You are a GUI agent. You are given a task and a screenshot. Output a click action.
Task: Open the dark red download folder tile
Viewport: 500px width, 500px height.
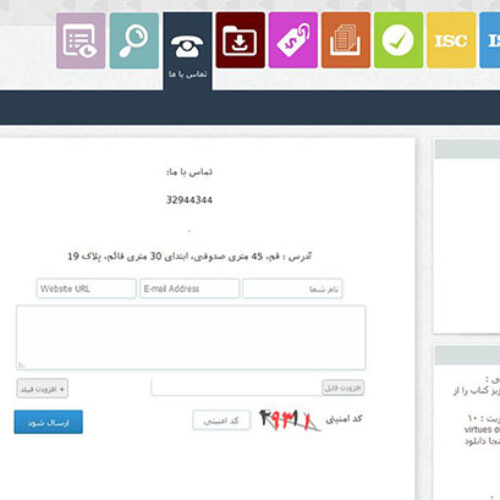(x=240, y=40)
